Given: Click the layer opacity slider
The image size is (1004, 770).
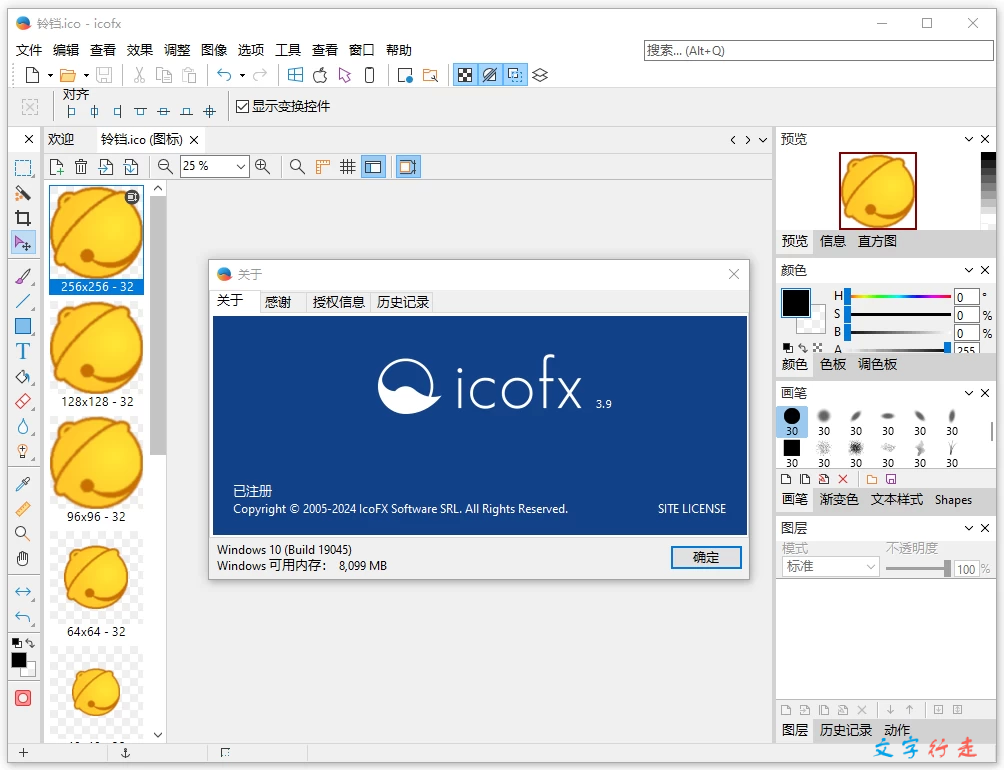Looking at the screenshot, I should coord(916,568).
